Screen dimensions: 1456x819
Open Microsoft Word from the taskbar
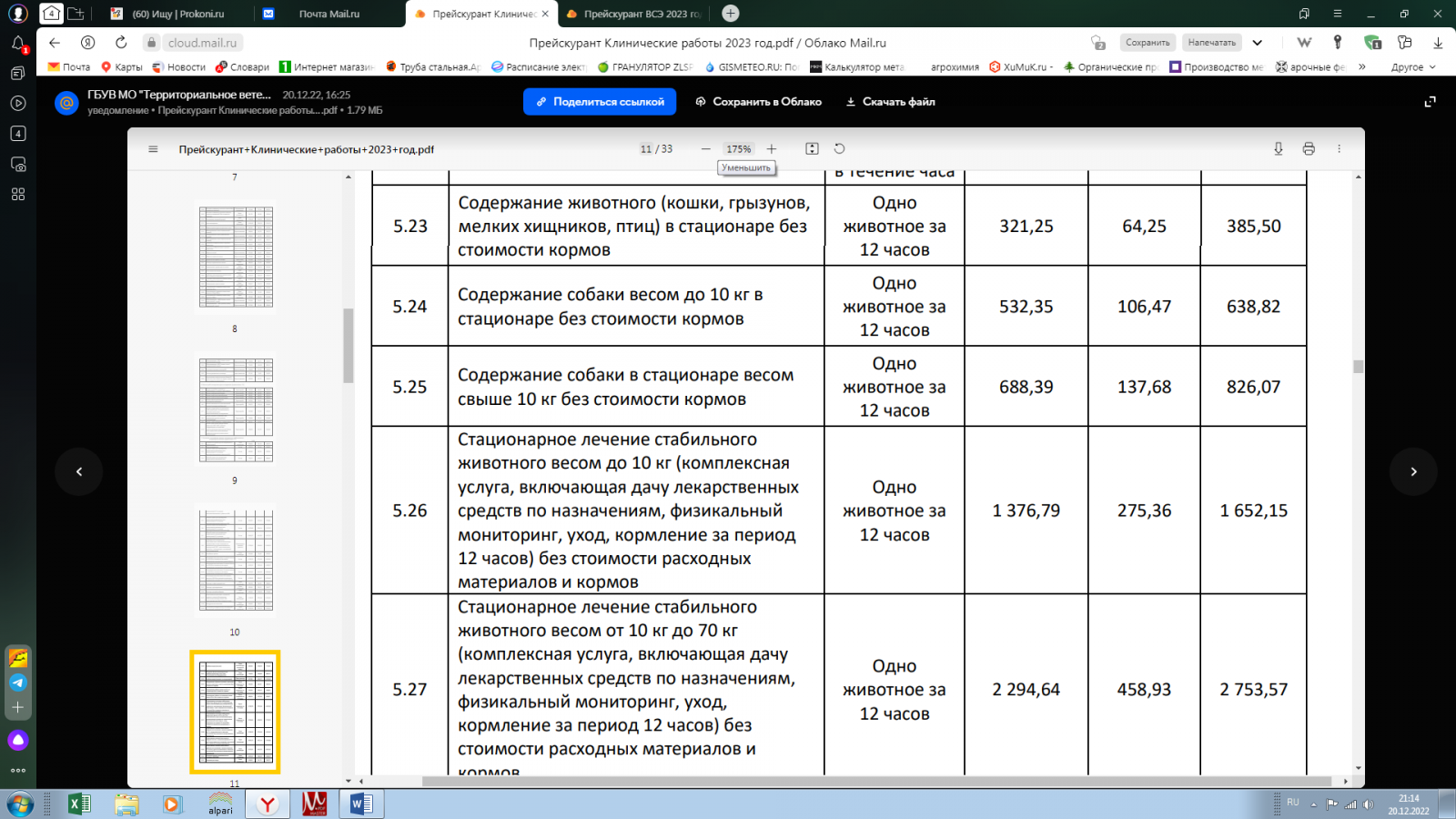[x=361, y=804]
